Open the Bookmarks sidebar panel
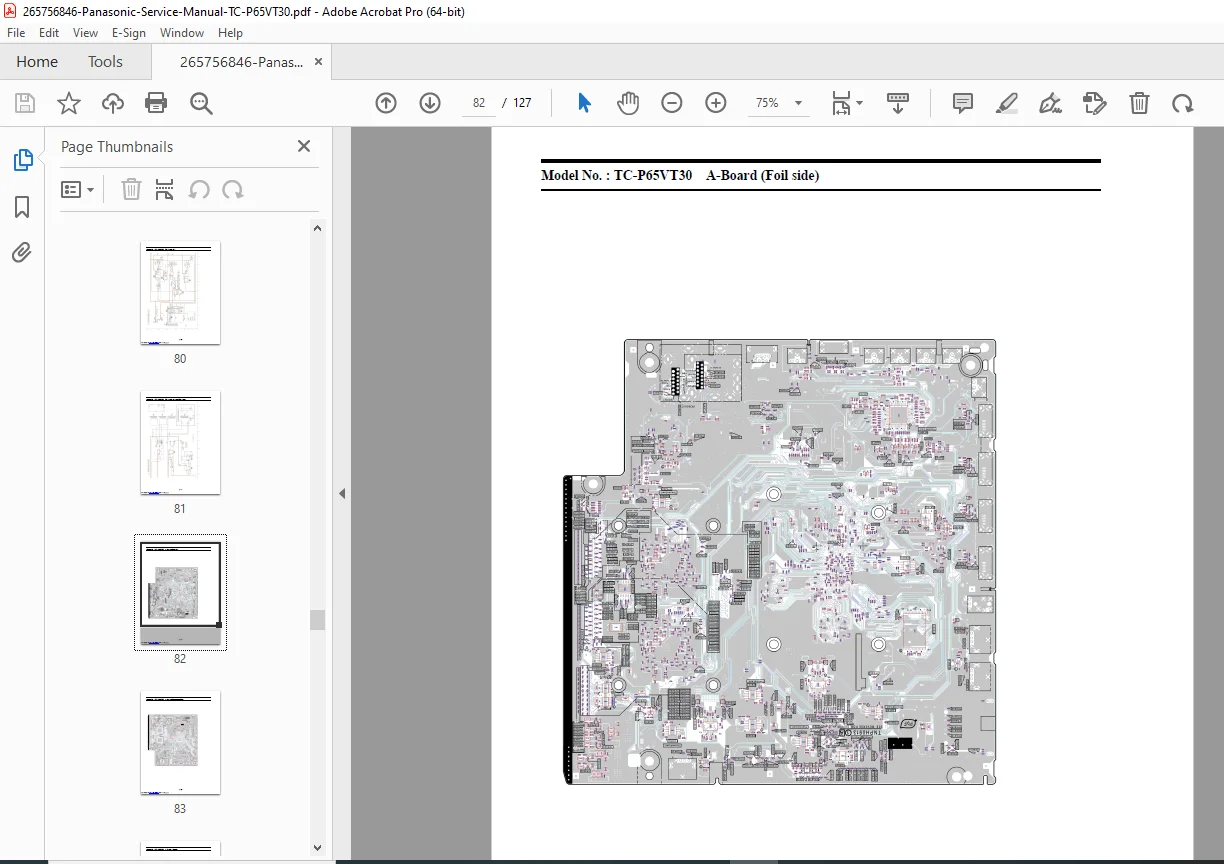The width and height of the screenshot is (1224, 864). click(x=22, y=207)
